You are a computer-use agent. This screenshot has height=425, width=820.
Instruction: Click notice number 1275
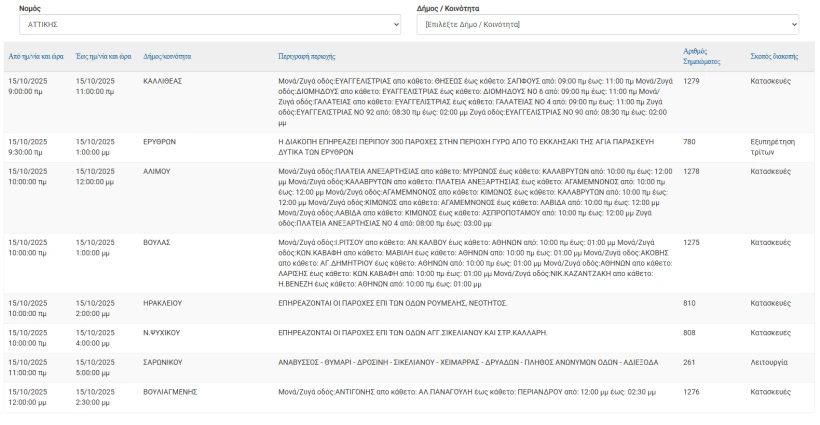[x=691, y=243]
